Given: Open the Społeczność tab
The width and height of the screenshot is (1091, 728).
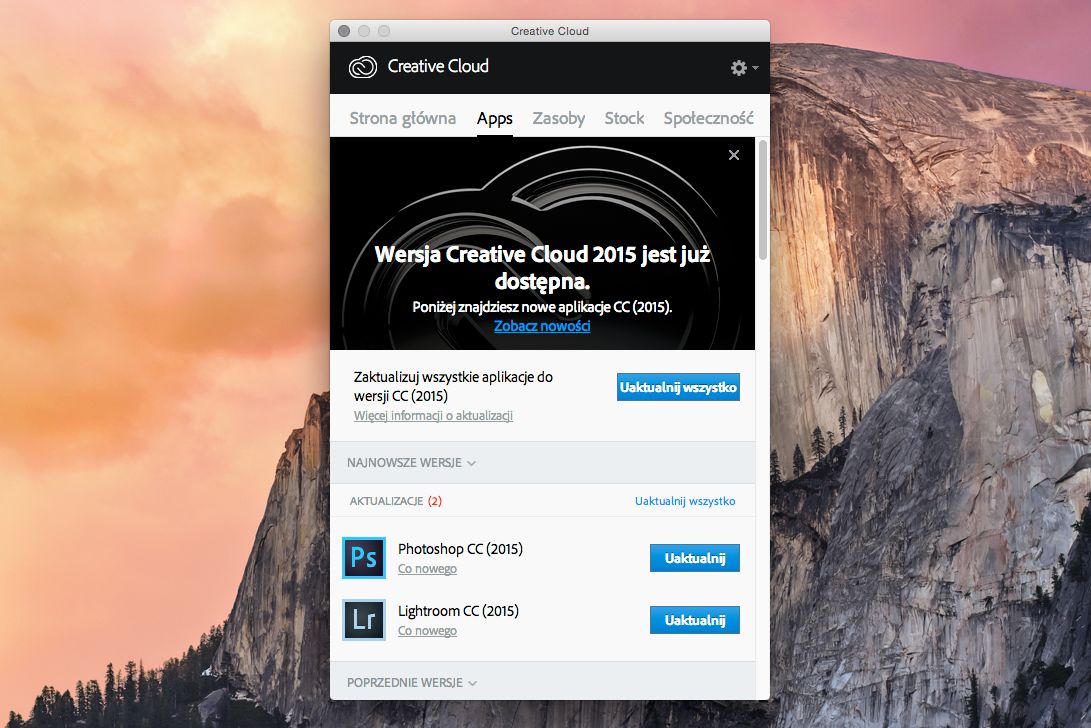Looking at the screenshot, I should 708,118.
